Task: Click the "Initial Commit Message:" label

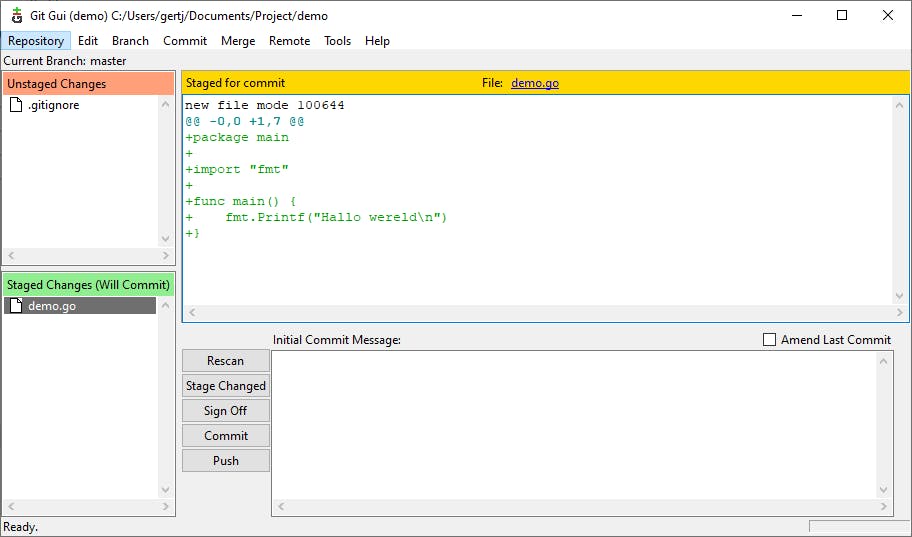Action: 337,340
